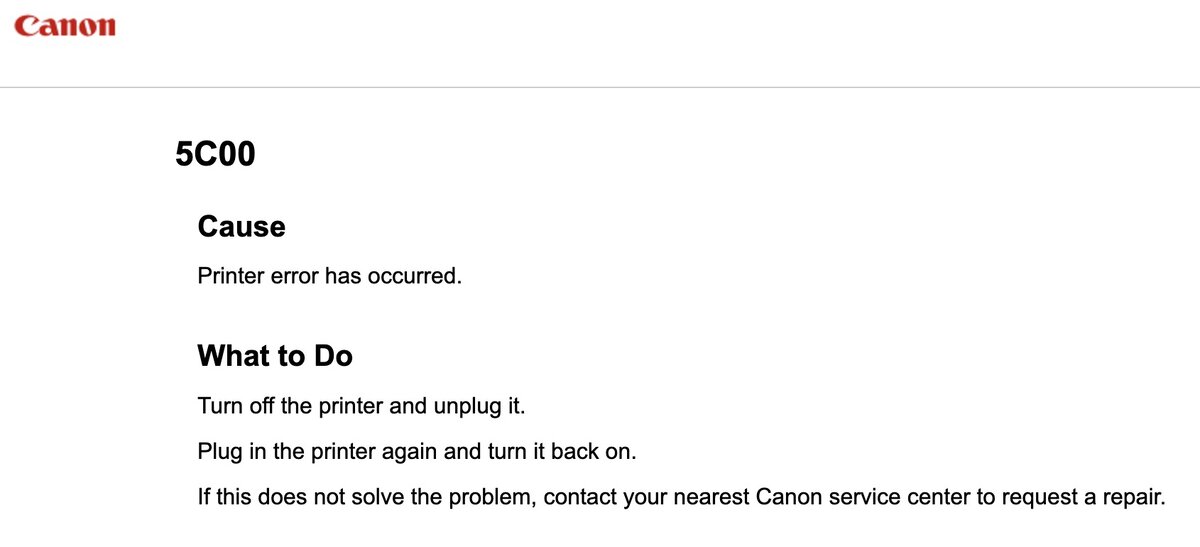Click the 5C00 error code heading
The width and height of the screenshot is (1200, 547).
(x=214, y=155)
